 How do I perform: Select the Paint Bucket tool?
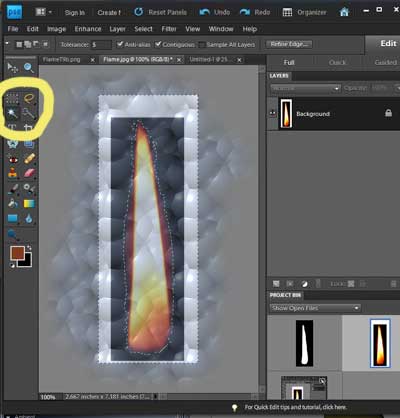coord(13,203)
